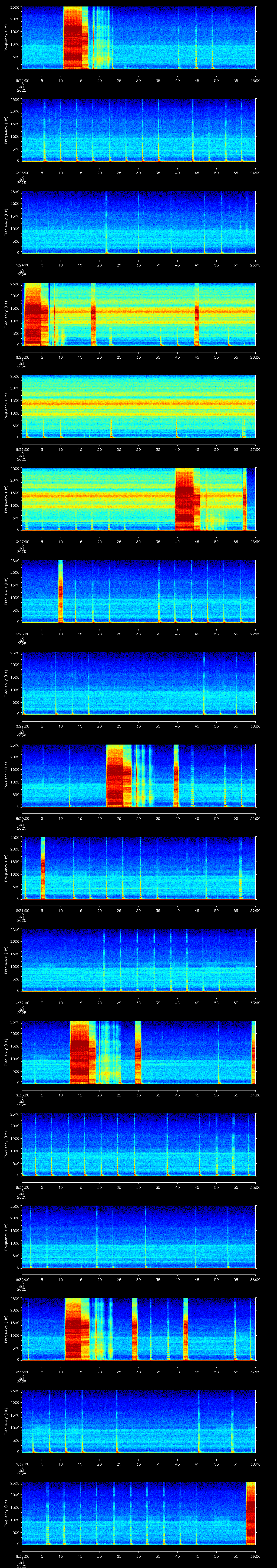Click the spectrogram panel starting at 6:27:00

tap(138, 499)
